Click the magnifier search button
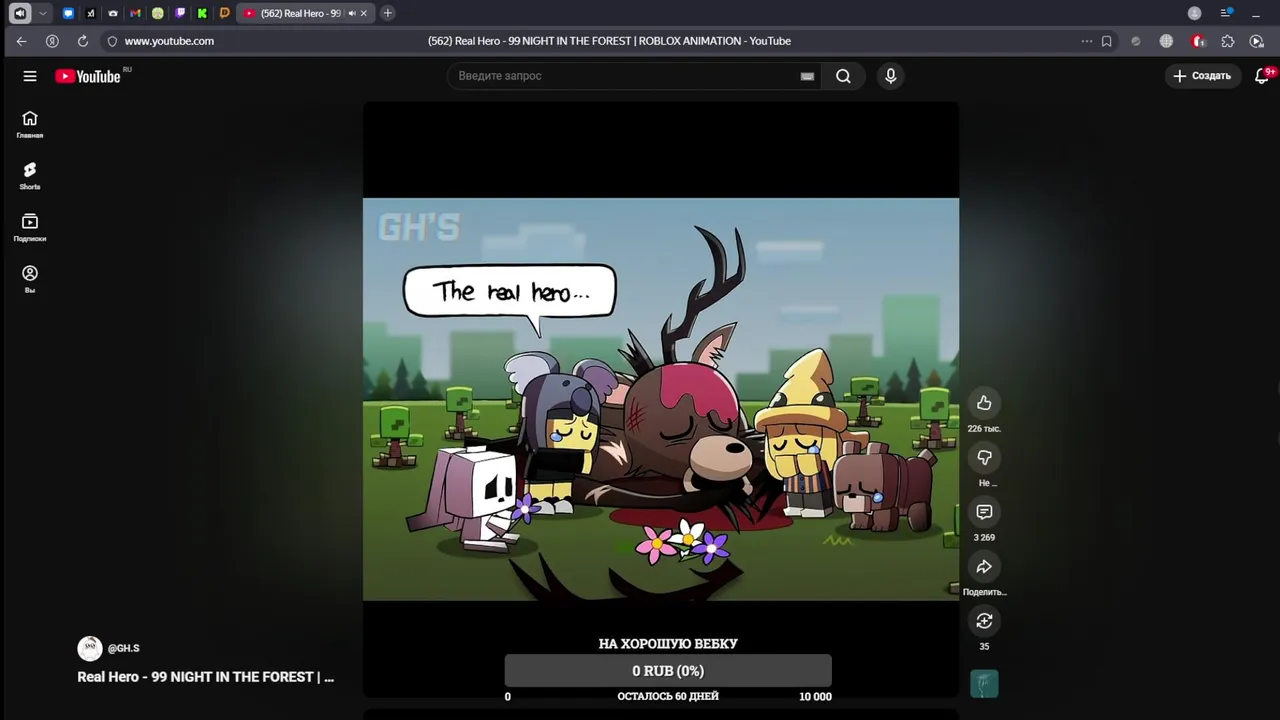The width and height of the screenshot is (1280, 720). click(843, 76)
